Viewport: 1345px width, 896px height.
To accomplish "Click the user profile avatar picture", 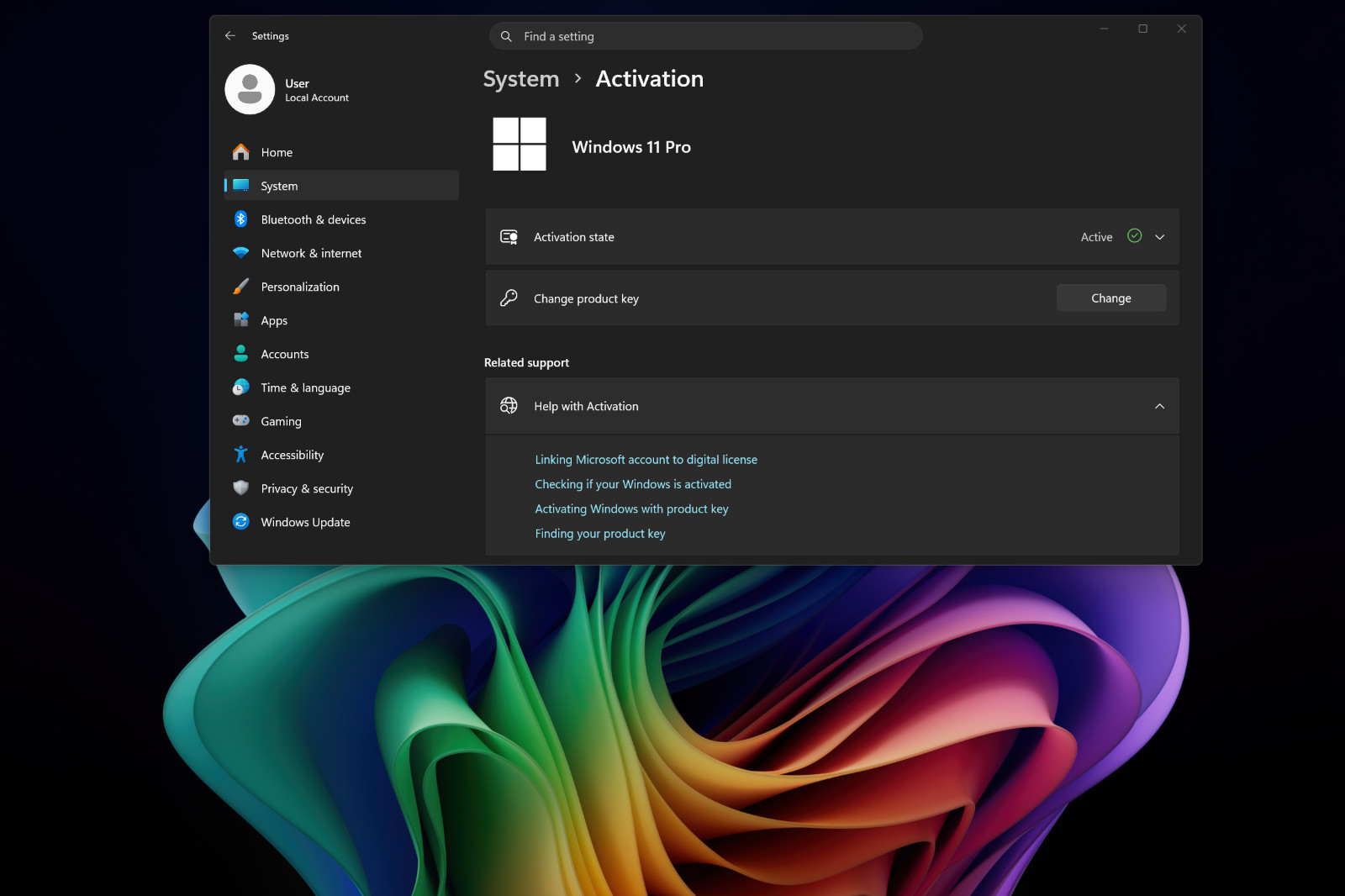I will click(x=250, y=89).
